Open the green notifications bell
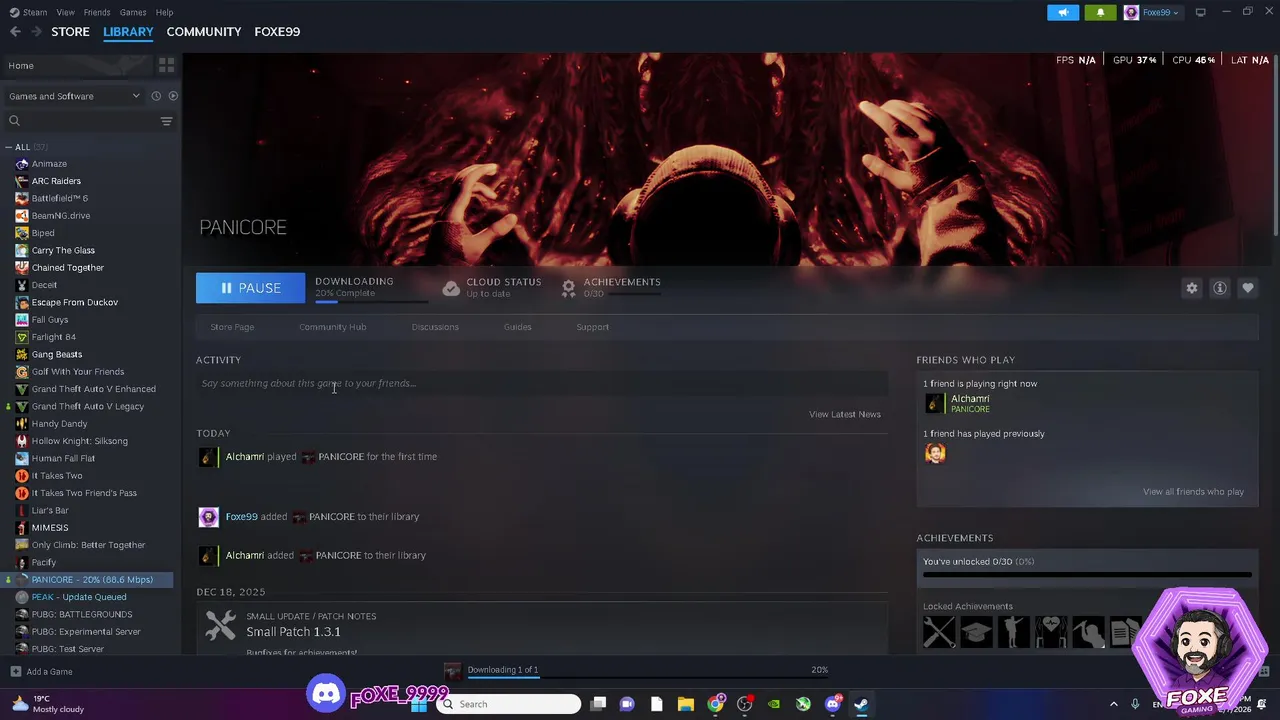Viewport: 1280px width, 720px height. (1100, 12)
